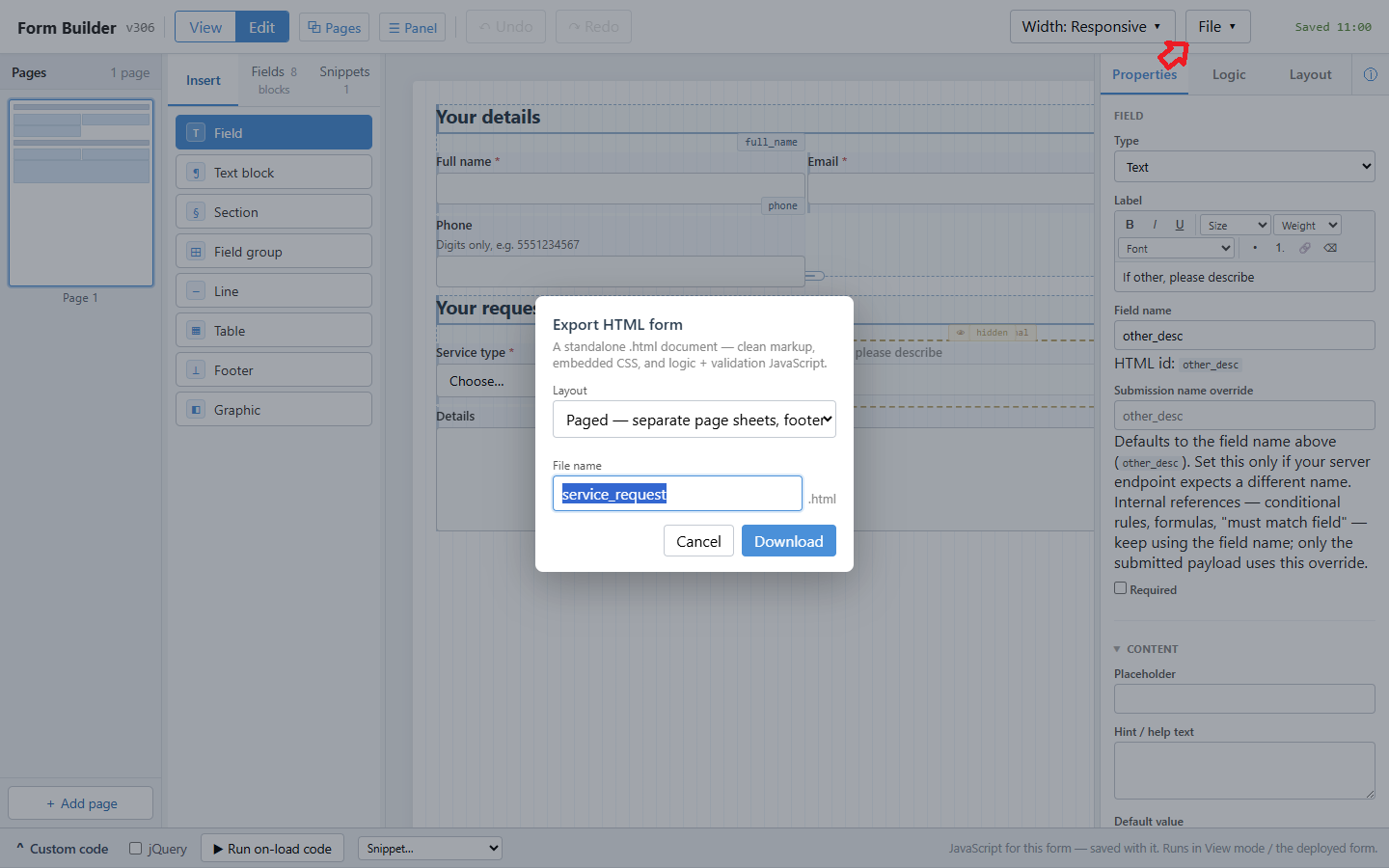The height and width of the screenshot is (868, 1389).
Task: Insert a bulleted list in the label
Action: coord(1255,248)
